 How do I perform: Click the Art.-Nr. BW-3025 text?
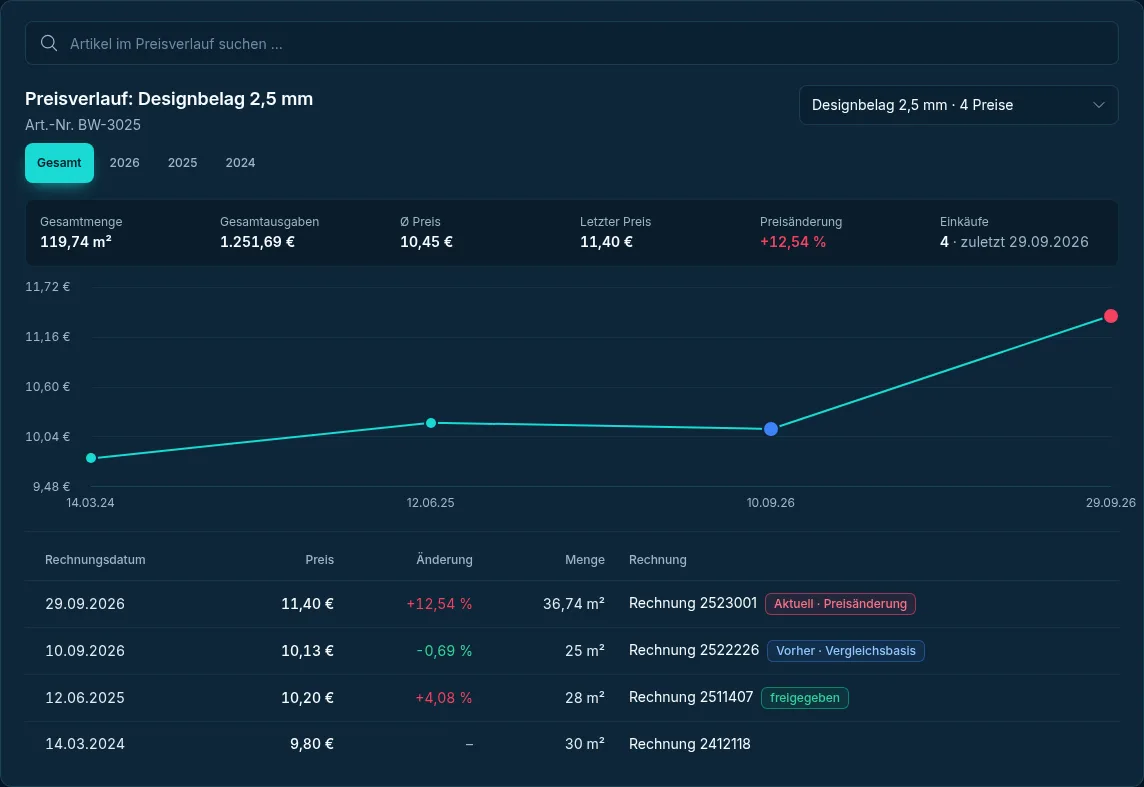[82, 125]
